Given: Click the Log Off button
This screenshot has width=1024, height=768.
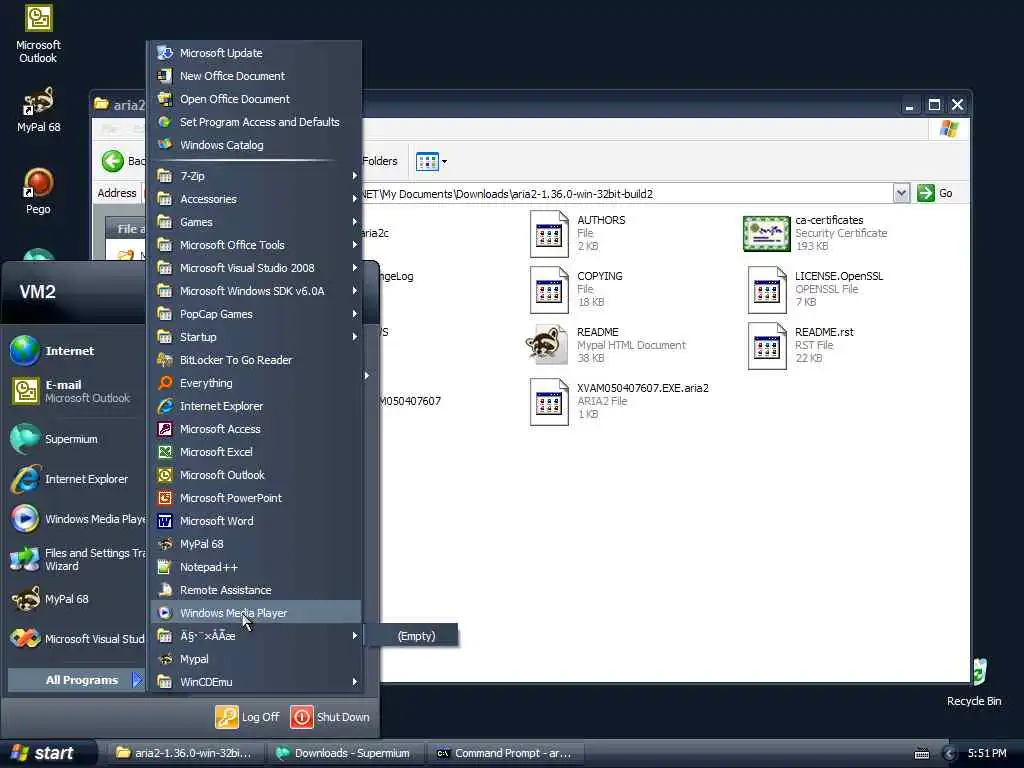Looking at the screenshot, I should [248, 717].
